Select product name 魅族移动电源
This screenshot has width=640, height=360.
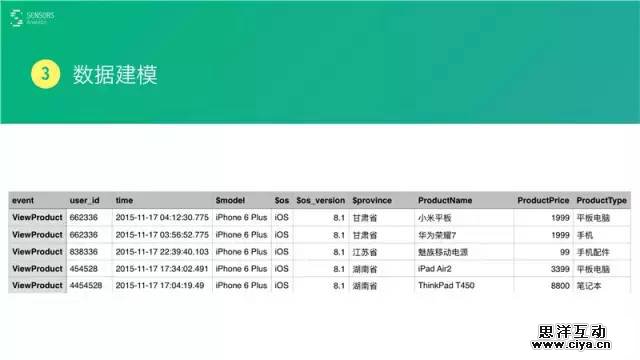pyautogui.click(x=443, y=252)
